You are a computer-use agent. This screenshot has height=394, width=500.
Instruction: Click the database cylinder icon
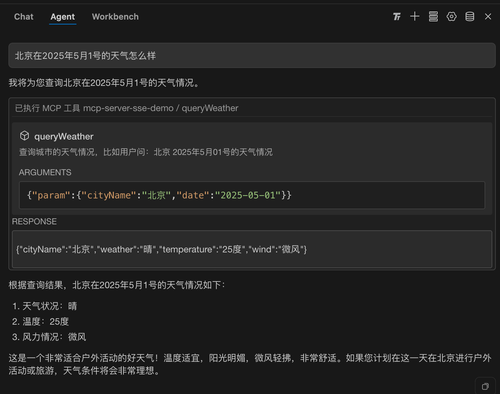470,16
